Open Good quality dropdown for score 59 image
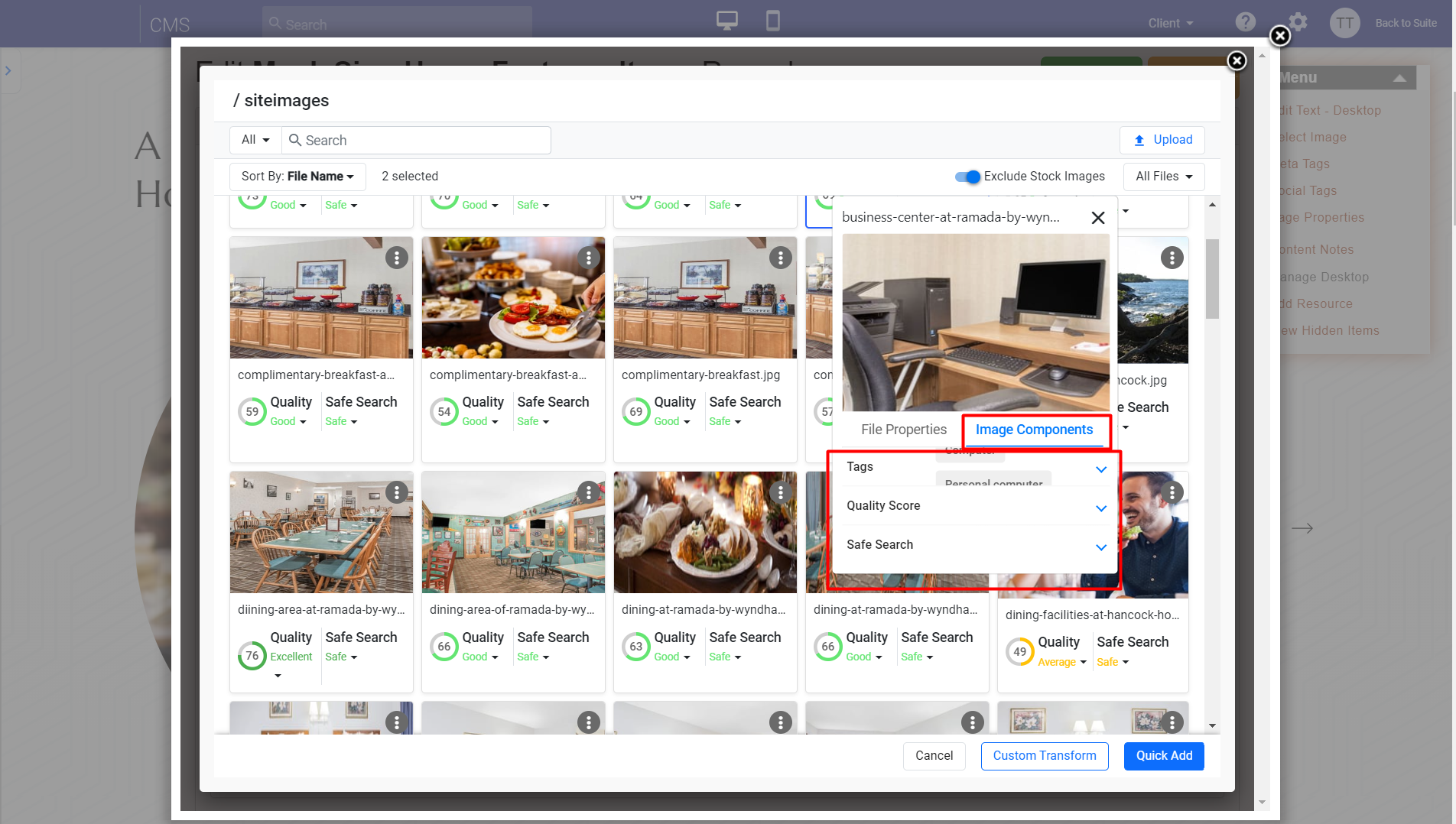The height and width of the screenshot is (824, 1456). point(288,421)
